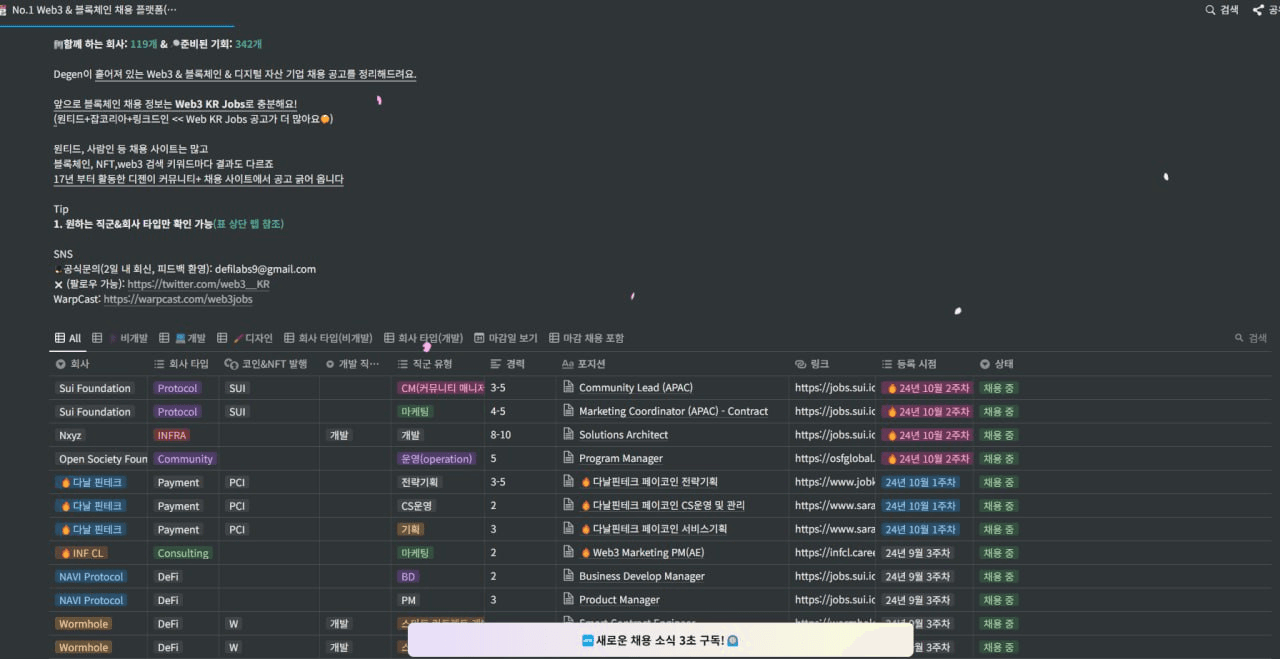Click the 전략기획 job type tag
This screenshot has width=1280, height=659.
tap(420, 482)
